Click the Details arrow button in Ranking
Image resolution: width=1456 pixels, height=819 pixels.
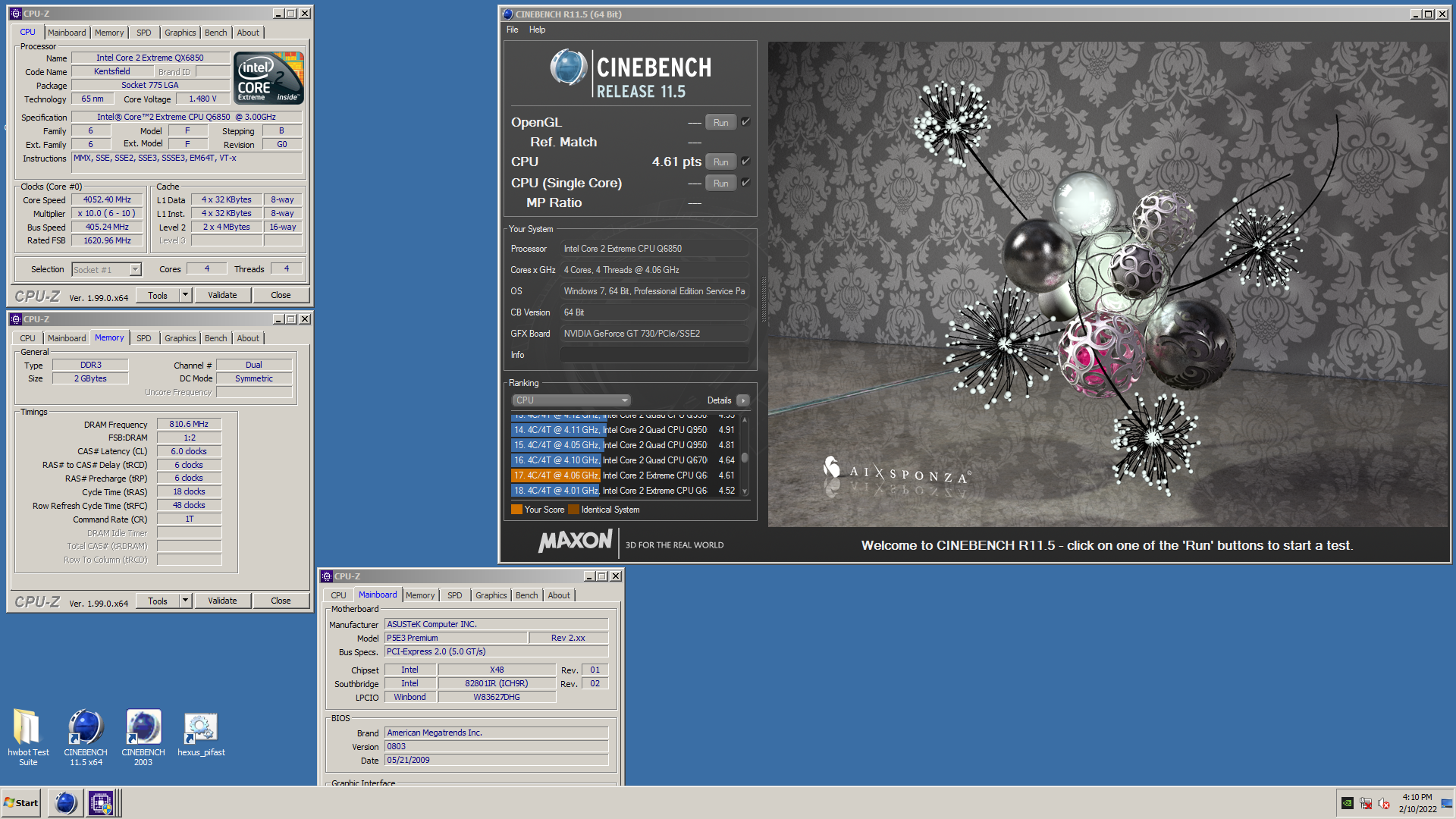coord(743,400)
